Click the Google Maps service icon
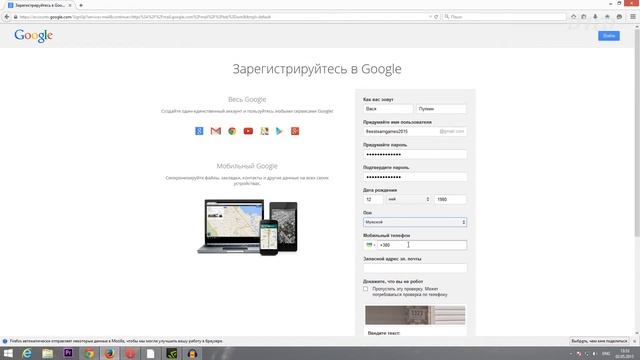Viewport: 640px width, 360px height. (x=264, y=131)
